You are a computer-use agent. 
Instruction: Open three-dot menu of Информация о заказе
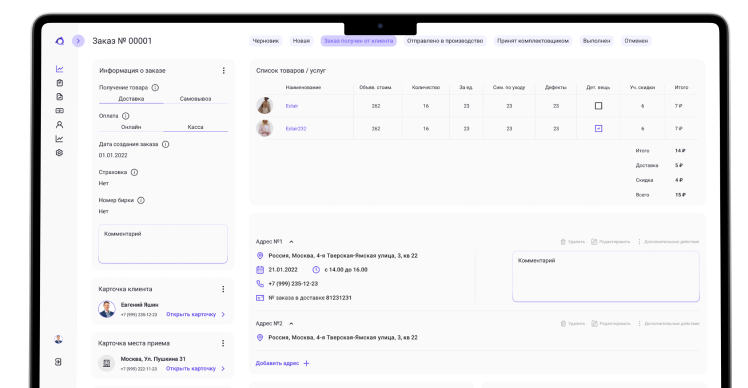pyautogui.click(x=223, y=71)
